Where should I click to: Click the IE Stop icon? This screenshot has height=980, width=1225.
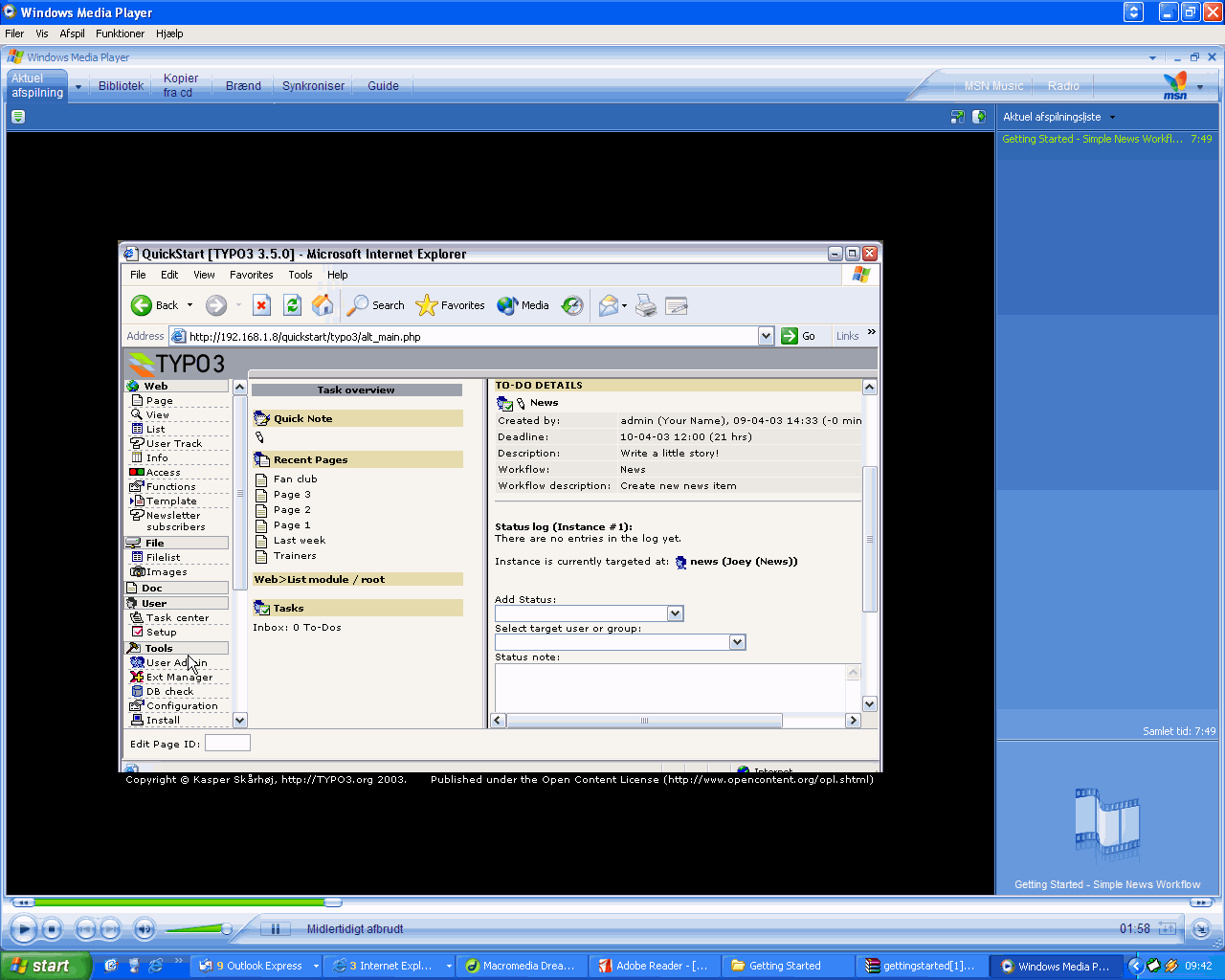click(261, 305)
